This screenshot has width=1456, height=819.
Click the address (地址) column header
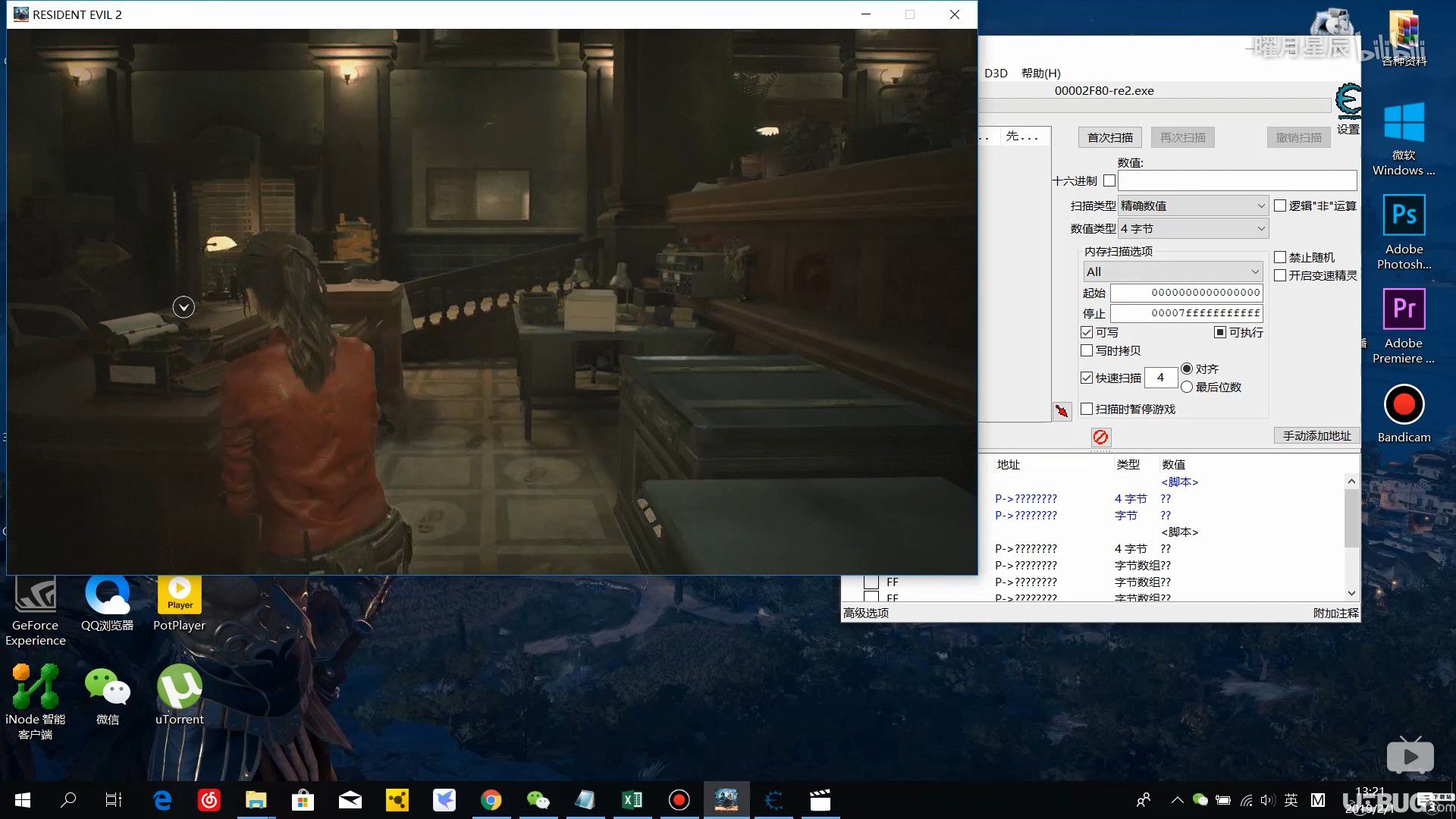point(1009,465)
